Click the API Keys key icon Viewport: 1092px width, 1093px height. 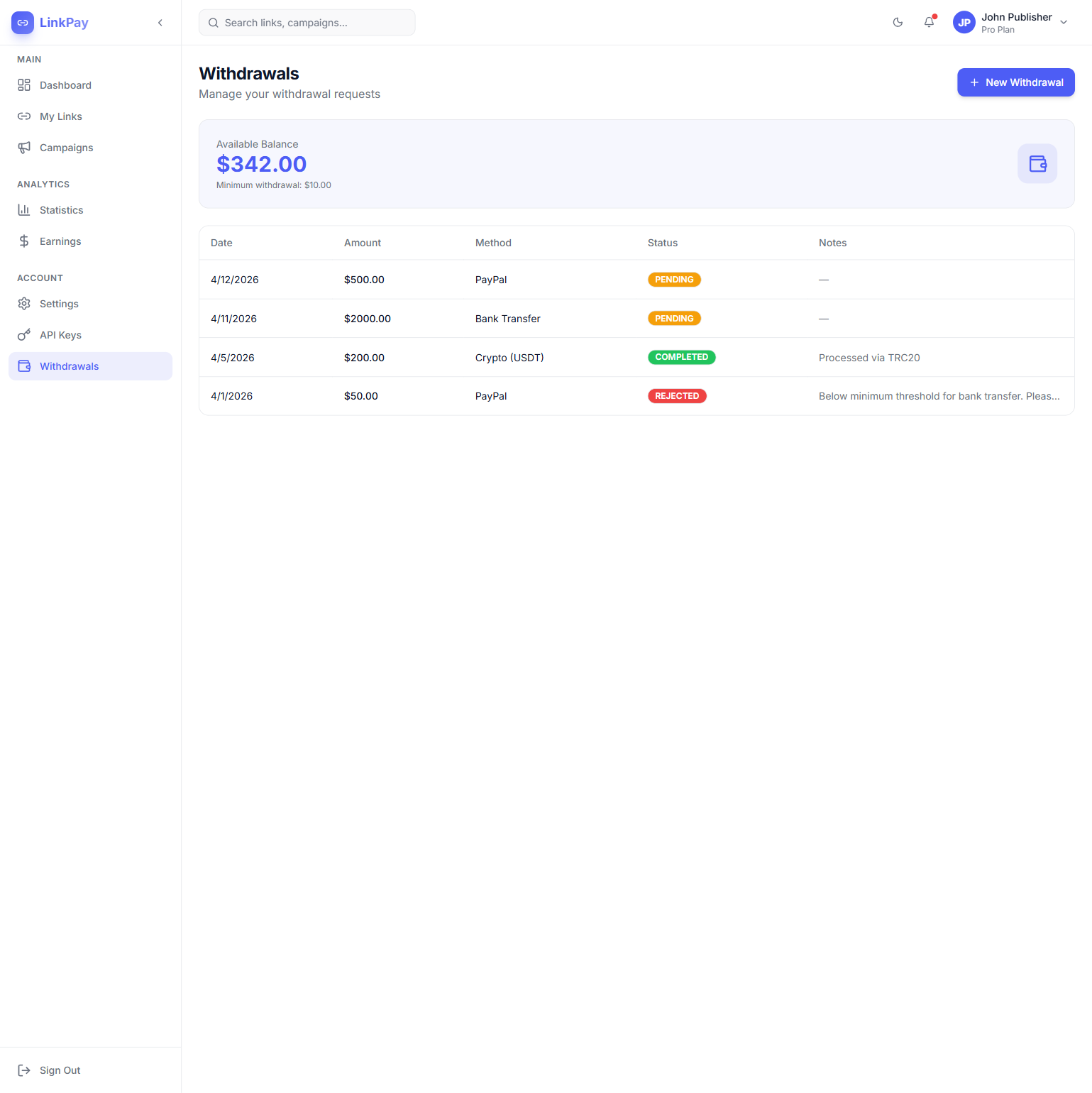click(24, 335)
